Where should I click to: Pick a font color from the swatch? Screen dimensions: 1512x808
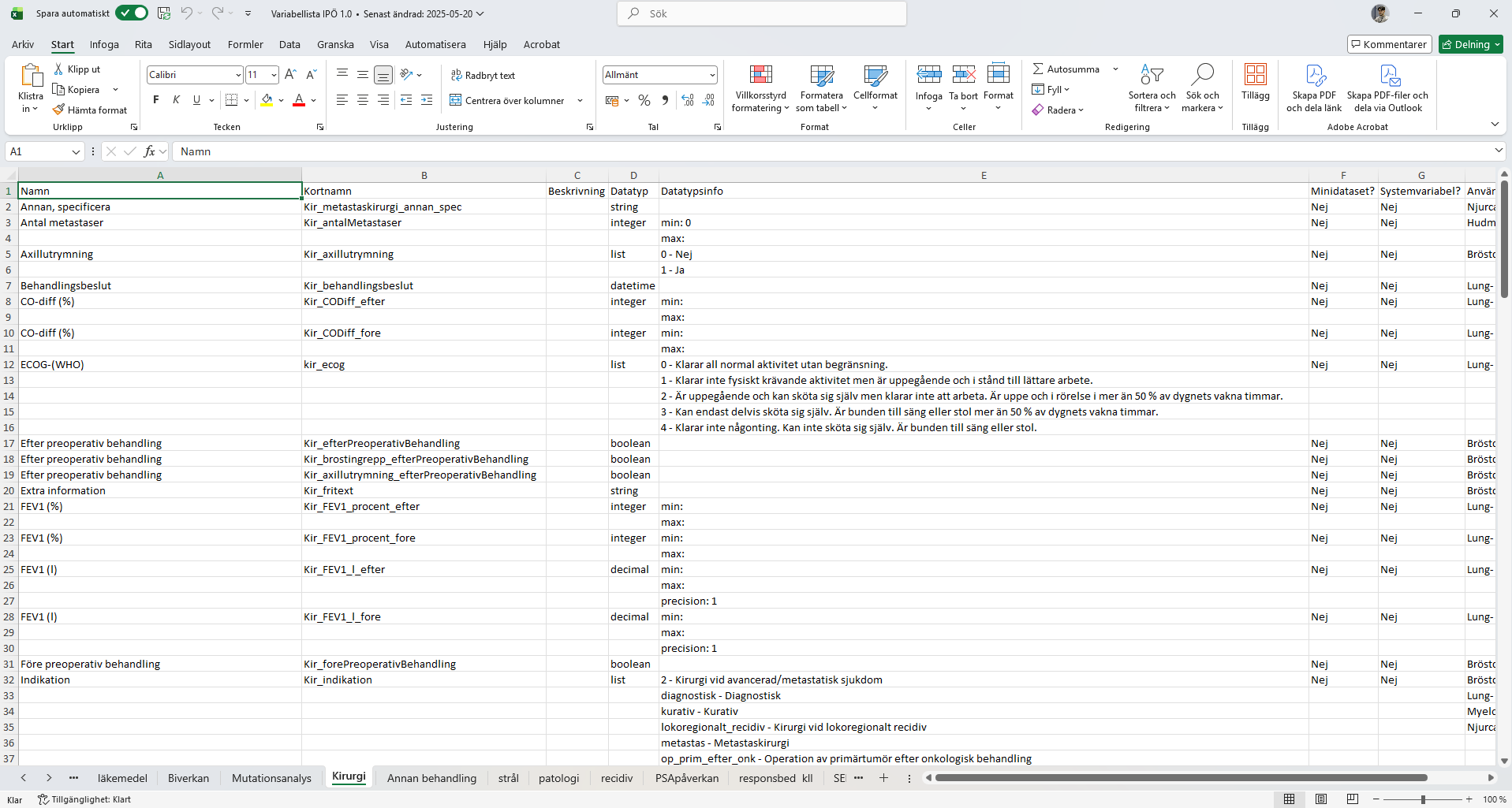pyautogui.click(x=298, y=100)
